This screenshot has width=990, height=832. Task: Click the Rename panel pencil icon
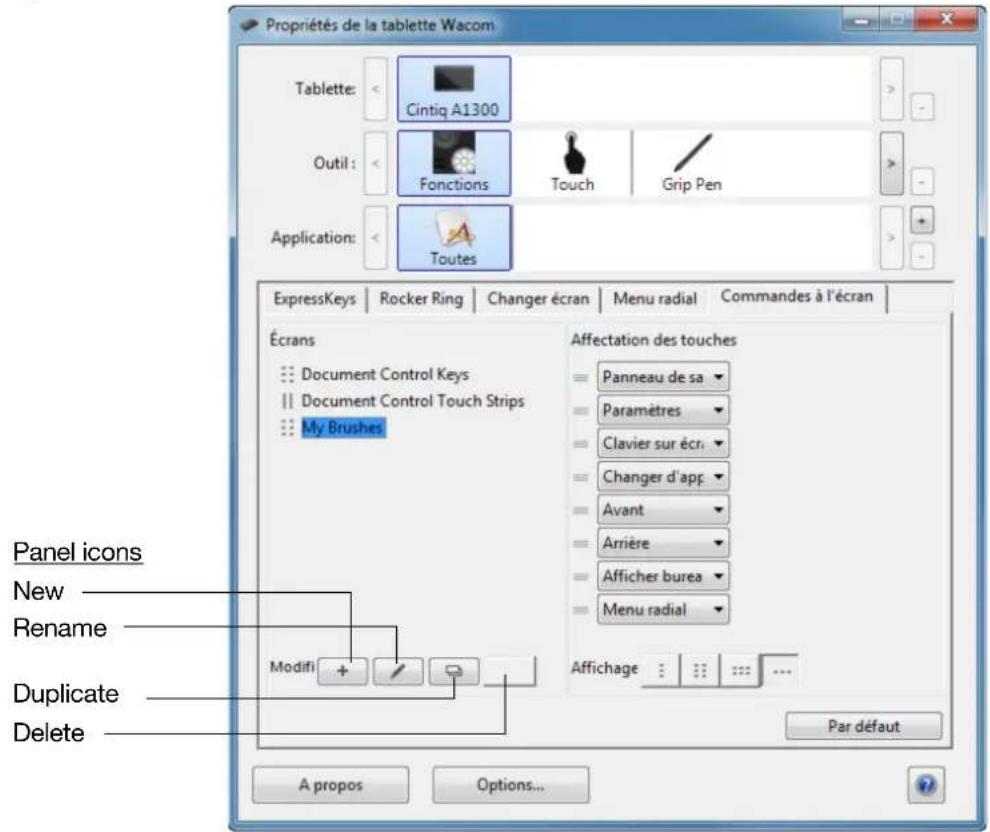coord(398,670)
